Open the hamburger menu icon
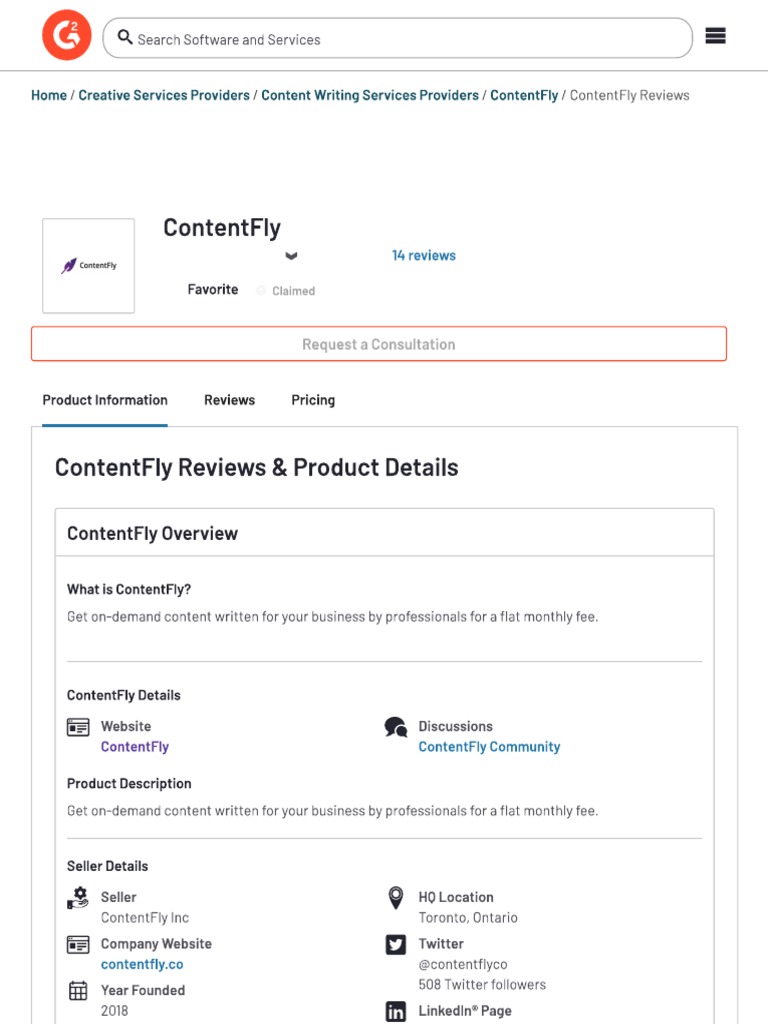This screenshot has height=1024, width=768. (715, 36)
